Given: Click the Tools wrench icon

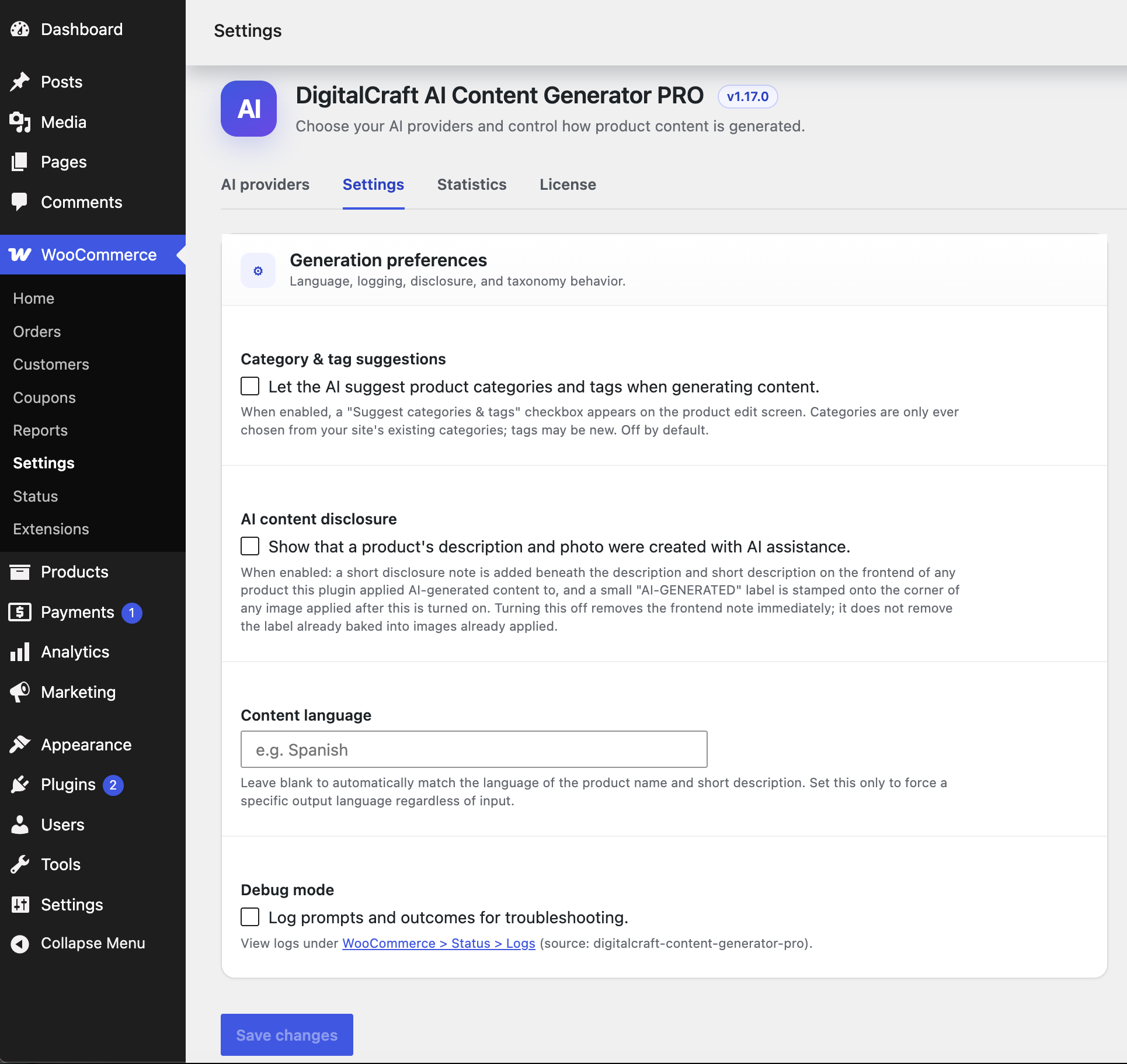Looking at the screenshot, I should pyautogui.click(x=20, y=864).
